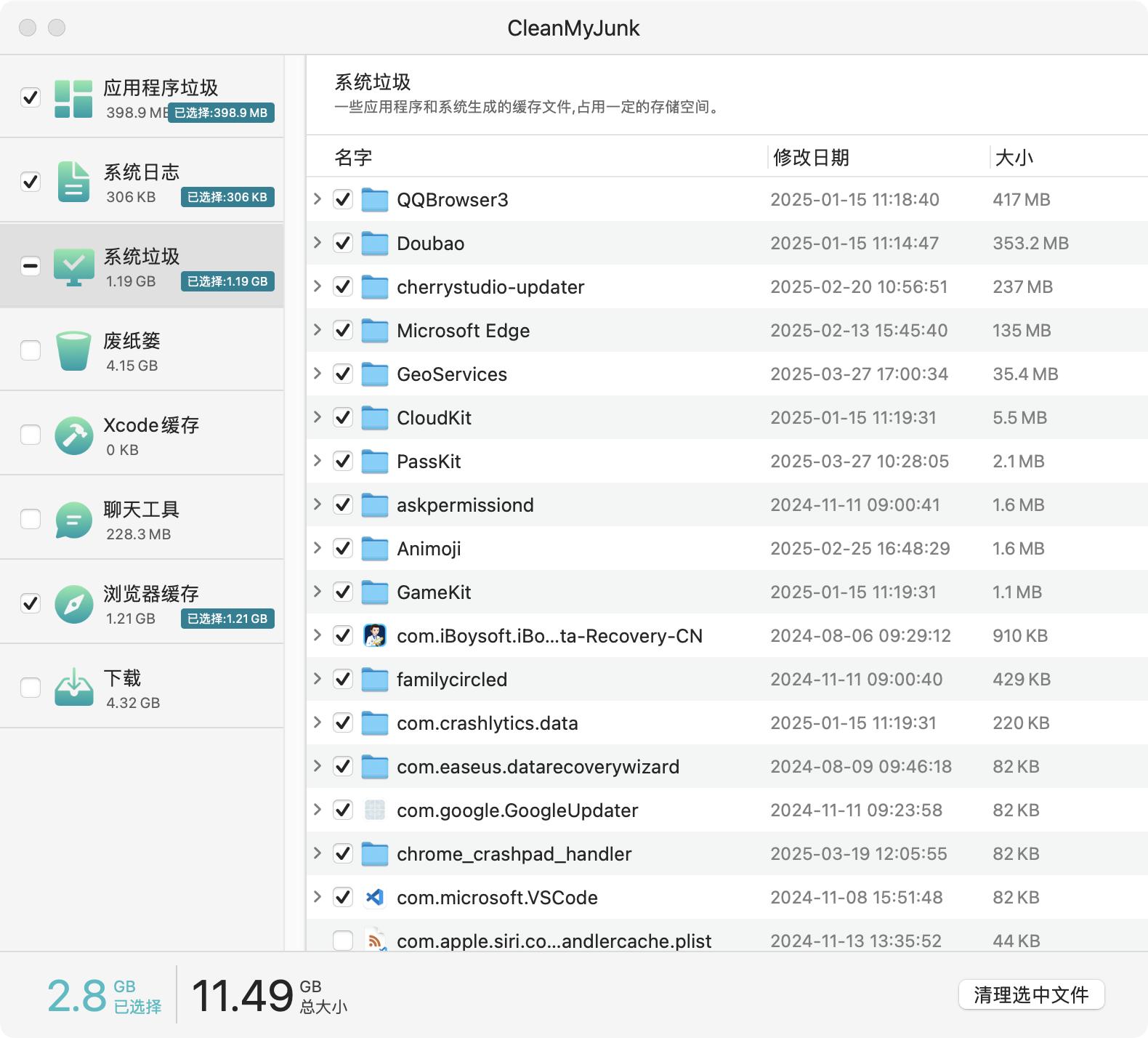
Task: Click the chrome_crashpad_handler folder icon
Action: click(375, 853)
